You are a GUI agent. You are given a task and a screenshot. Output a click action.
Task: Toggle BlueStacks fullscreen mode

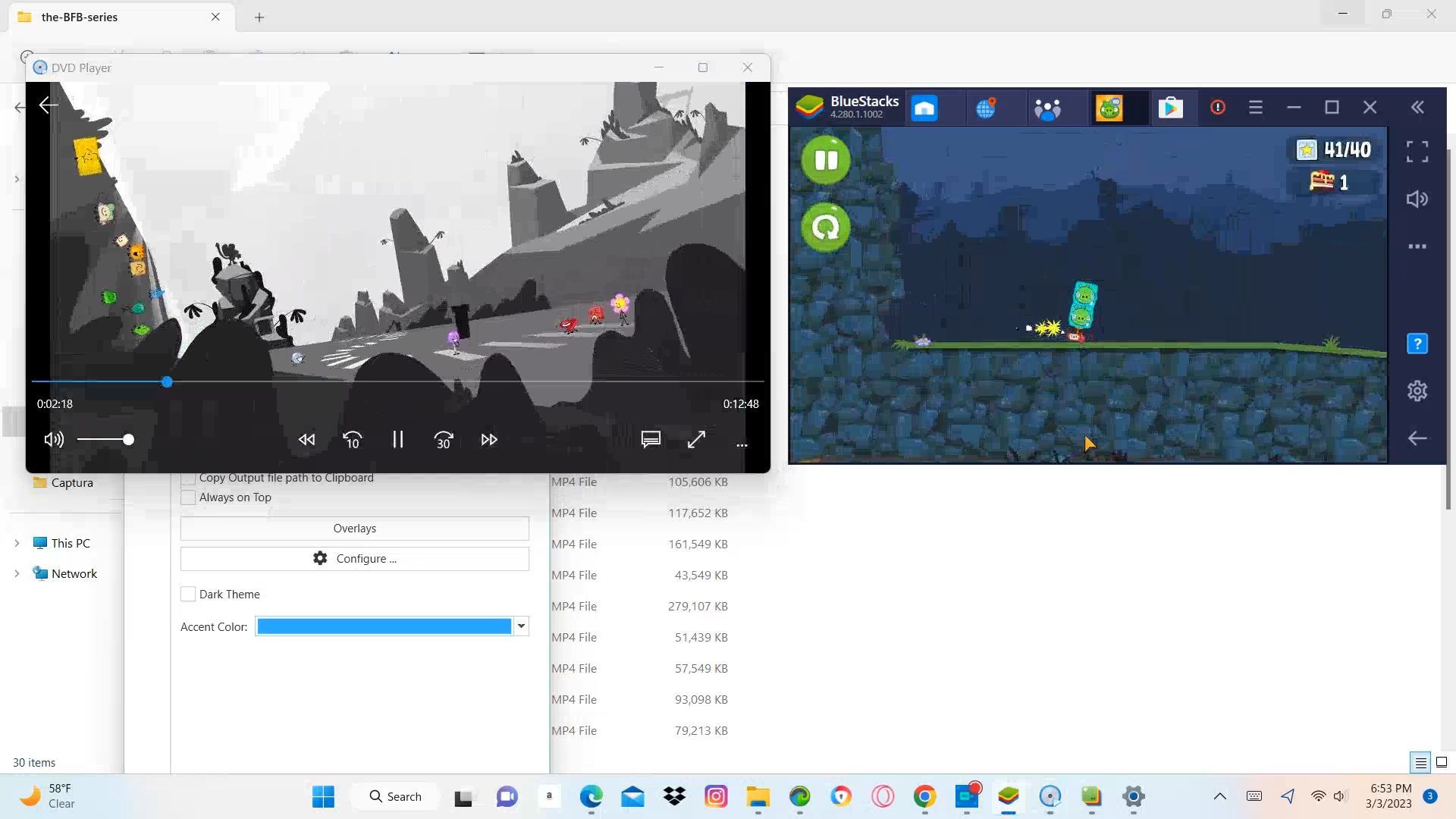1417,152
